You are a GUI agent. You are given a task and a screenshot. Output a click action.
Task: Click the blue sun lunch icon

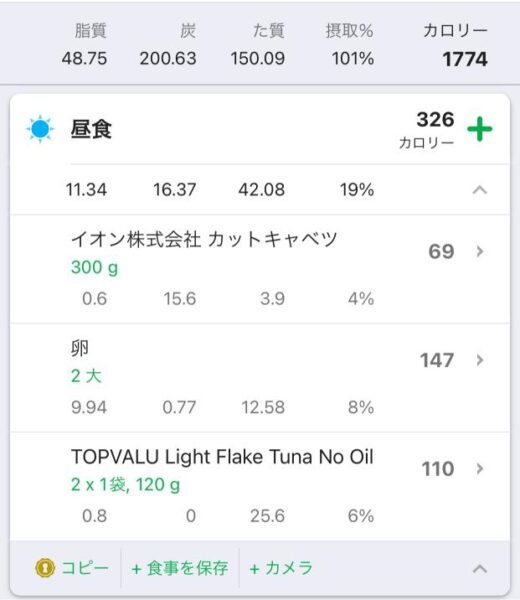coord(40,129)
